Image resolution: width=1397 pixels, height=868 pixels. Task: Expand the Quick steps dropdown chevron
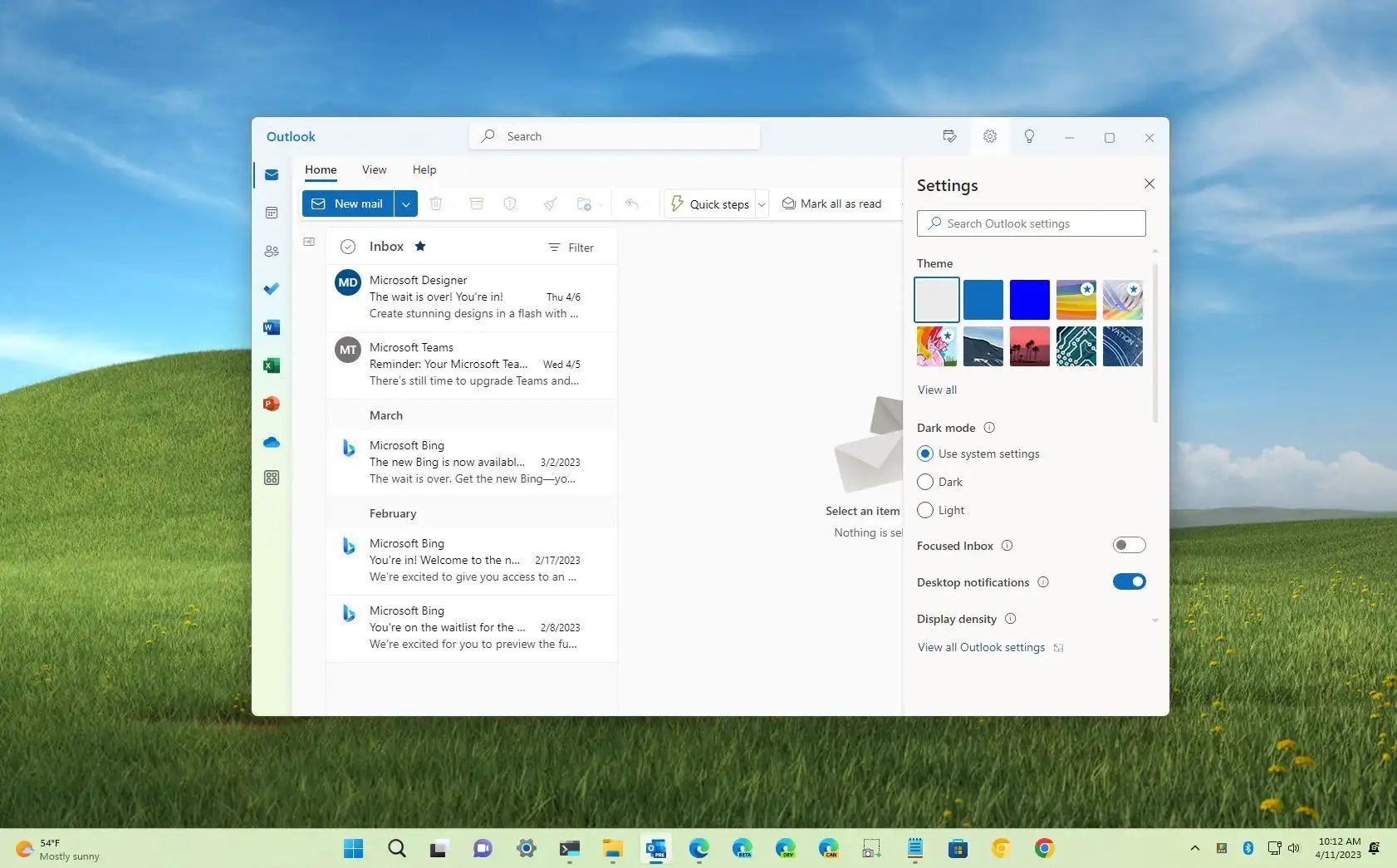pyautogui.click(x=762, y=204)
